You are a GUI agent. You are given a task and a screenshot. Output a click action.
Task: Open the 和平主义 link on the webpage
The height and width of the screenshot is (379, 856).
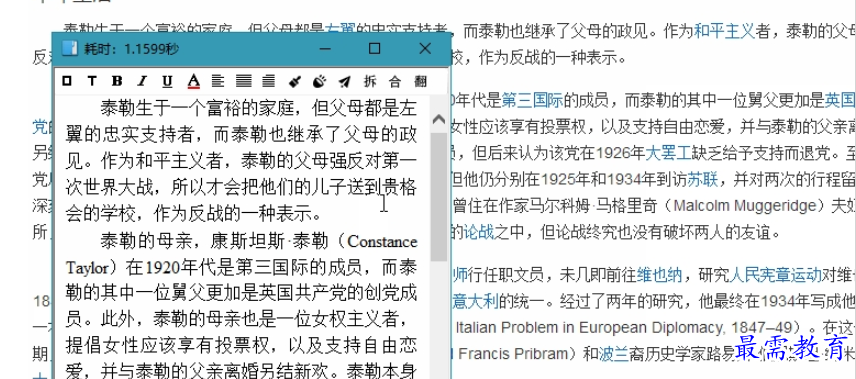pos(724,31)
